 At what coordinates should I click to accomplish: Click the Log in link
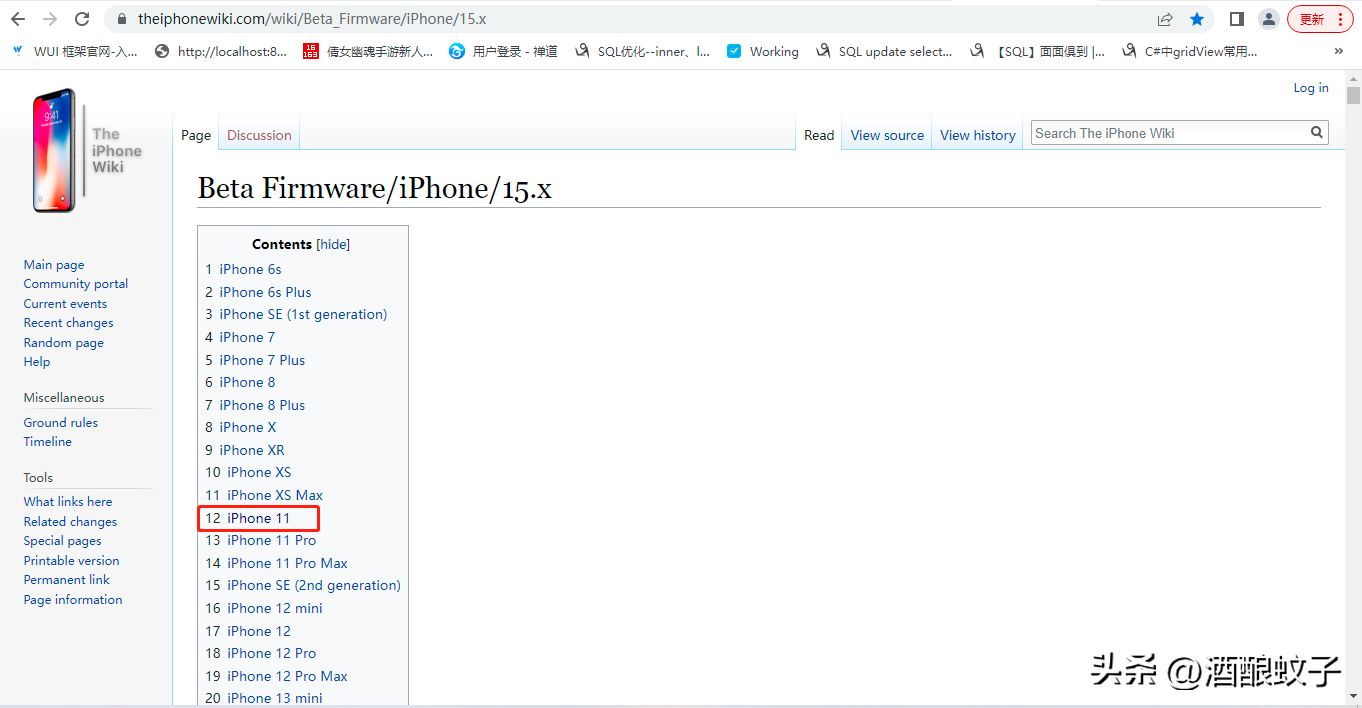point(1311,88)
